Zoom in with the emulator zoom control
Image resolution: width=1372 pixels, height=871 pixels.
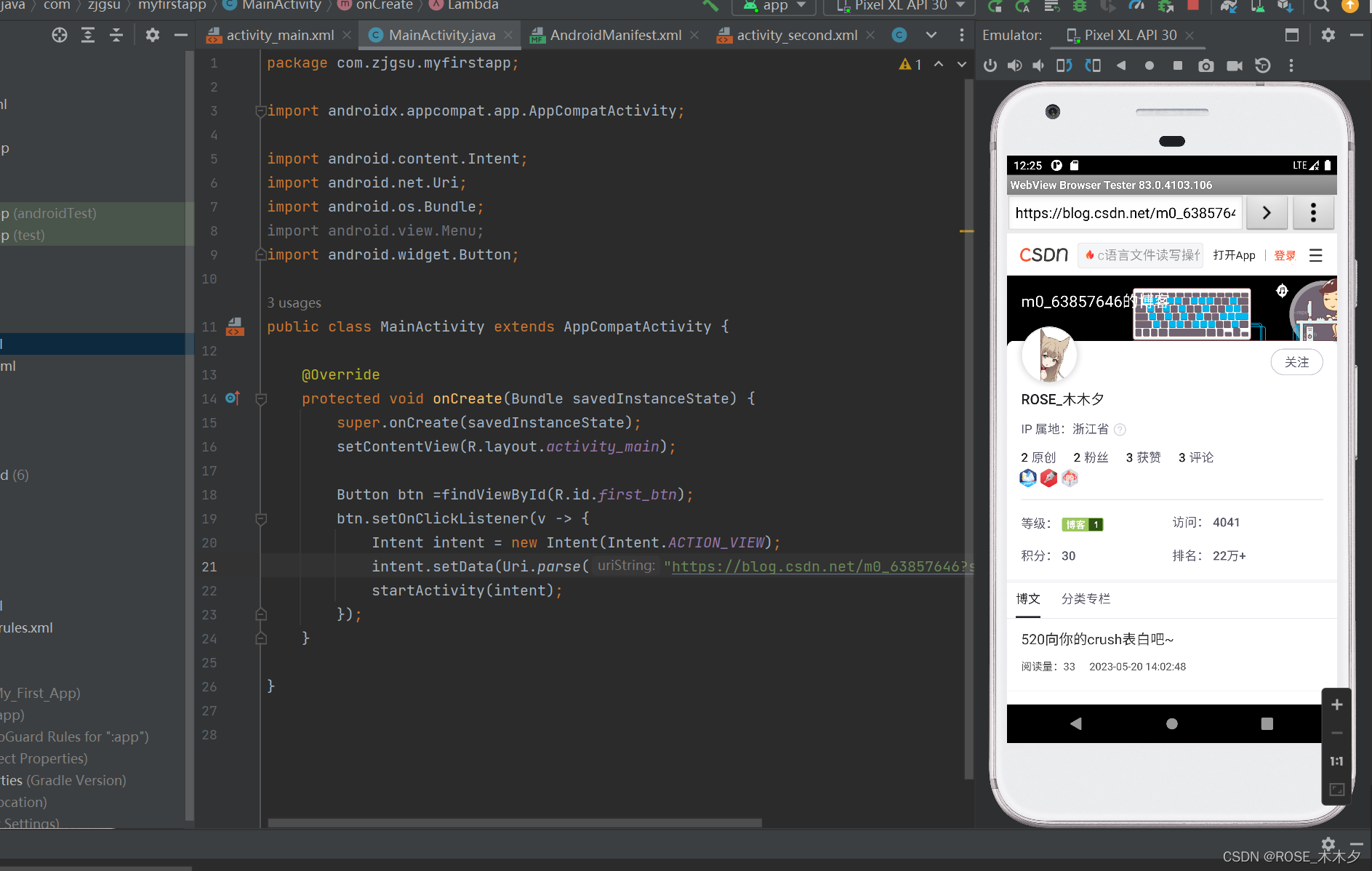tap(1336, 704)
